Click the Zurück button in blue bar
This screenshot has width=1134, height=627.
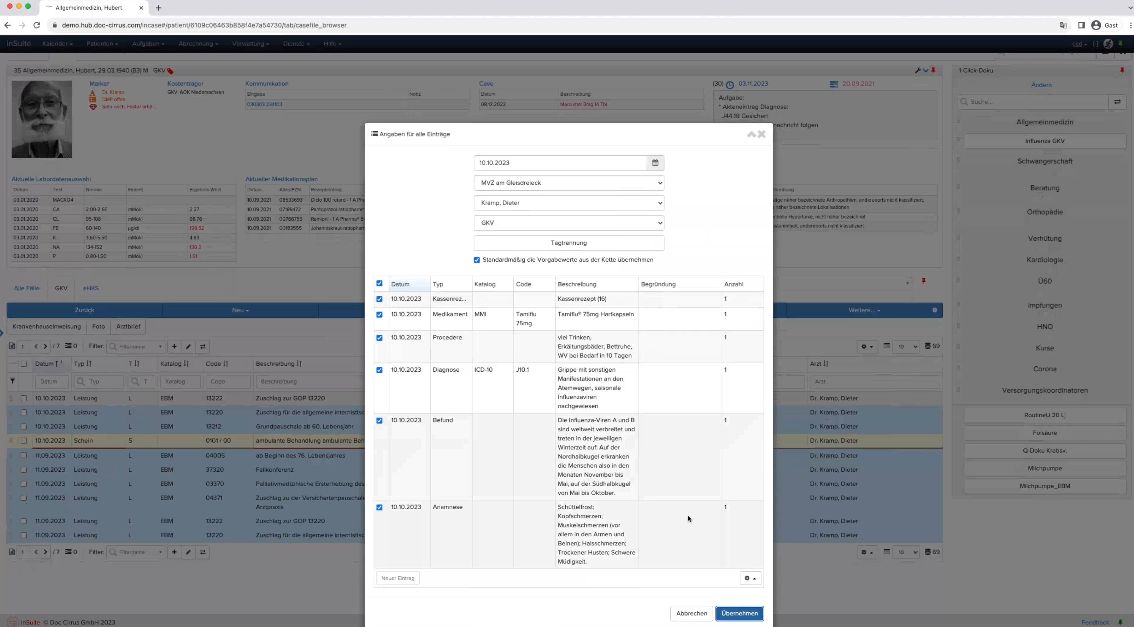tap(85, 310)
